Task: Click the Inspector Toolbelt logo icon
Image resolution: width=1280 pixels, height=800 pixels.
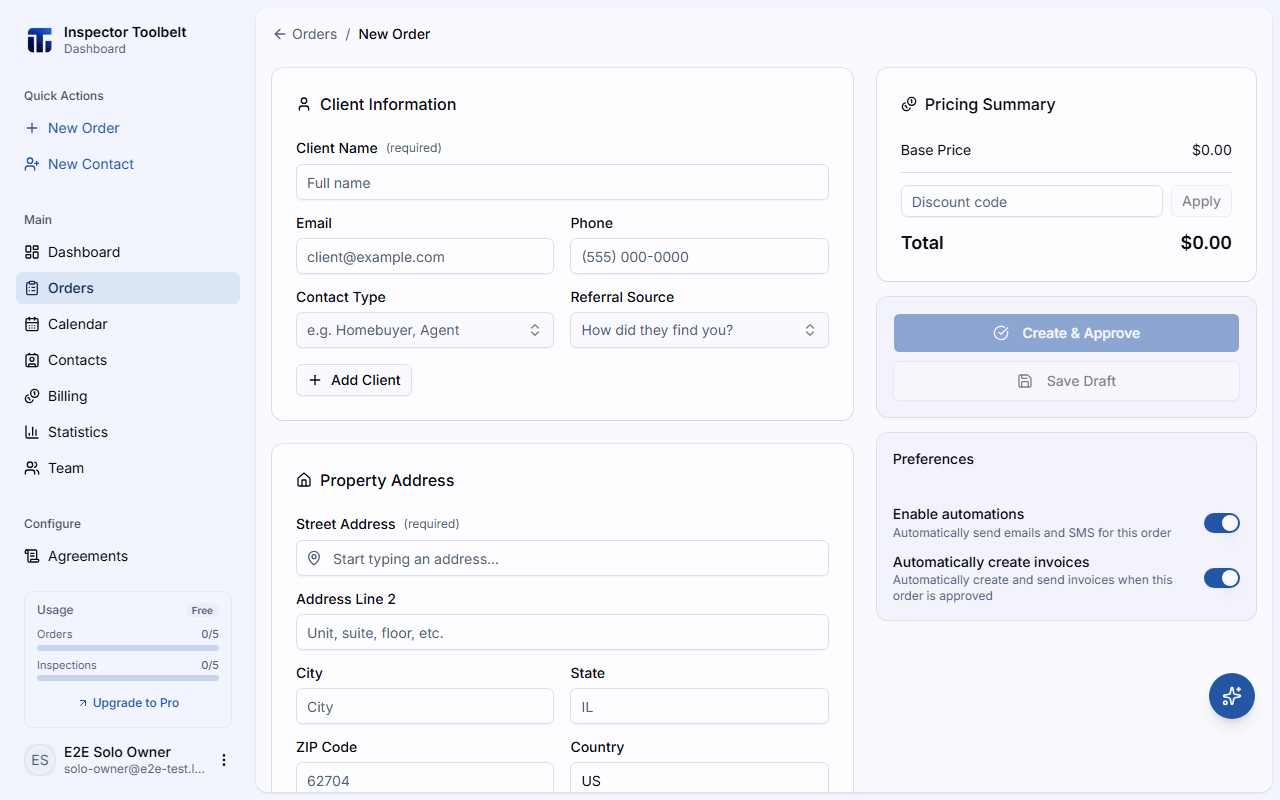Action: tap(39, 40)
